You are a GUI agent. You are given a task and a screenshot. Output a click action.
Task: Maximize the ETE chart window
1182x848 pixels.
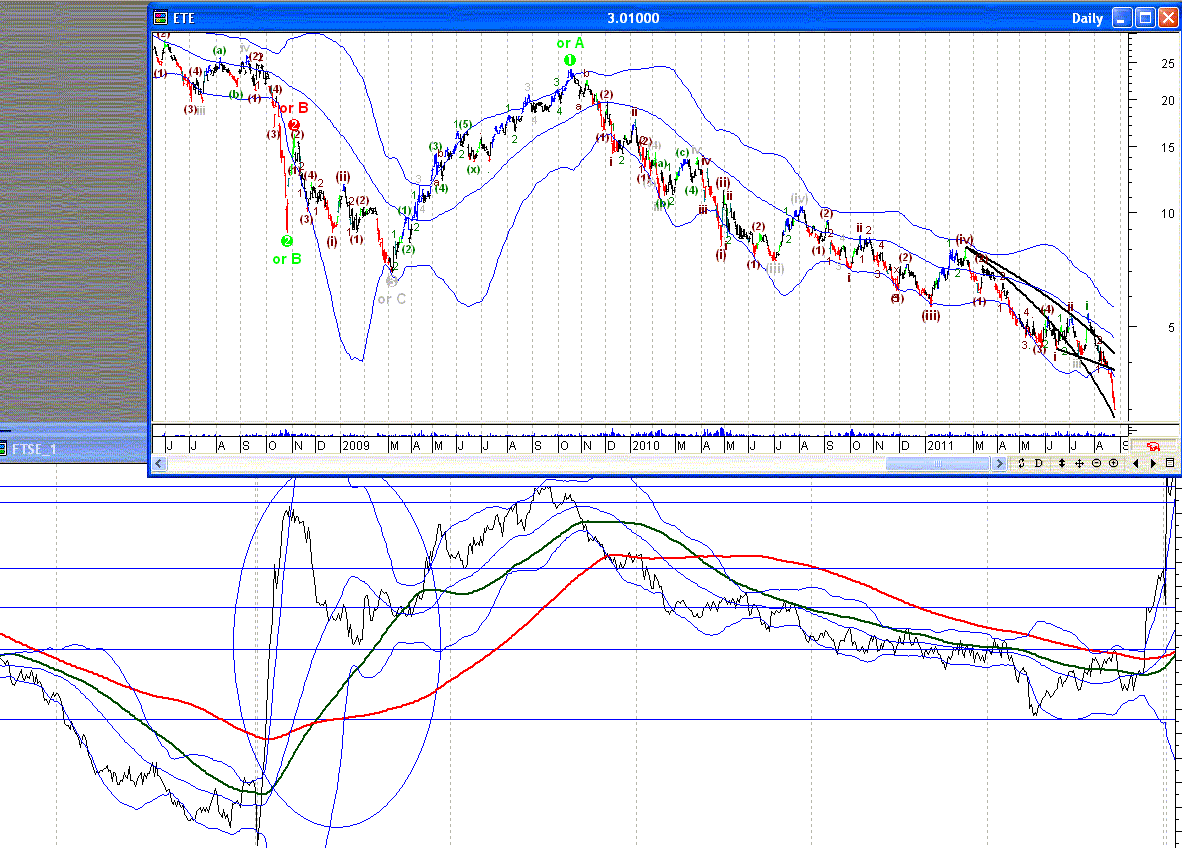1145,17
